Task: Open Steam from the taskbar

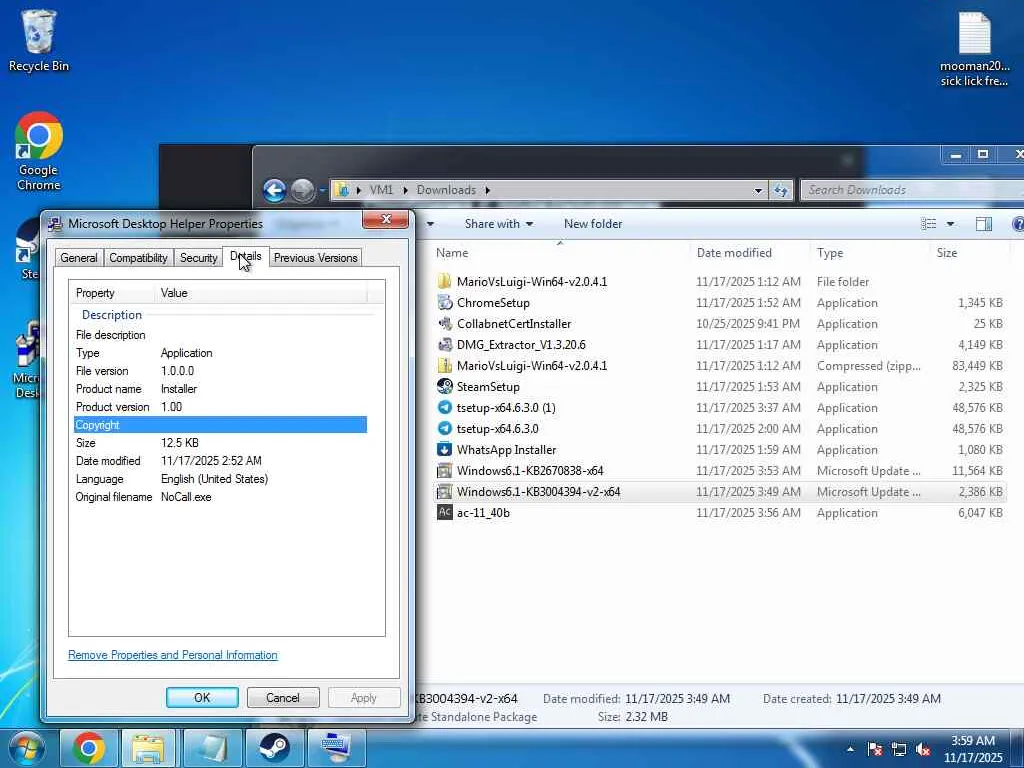Action: point(274,748)
